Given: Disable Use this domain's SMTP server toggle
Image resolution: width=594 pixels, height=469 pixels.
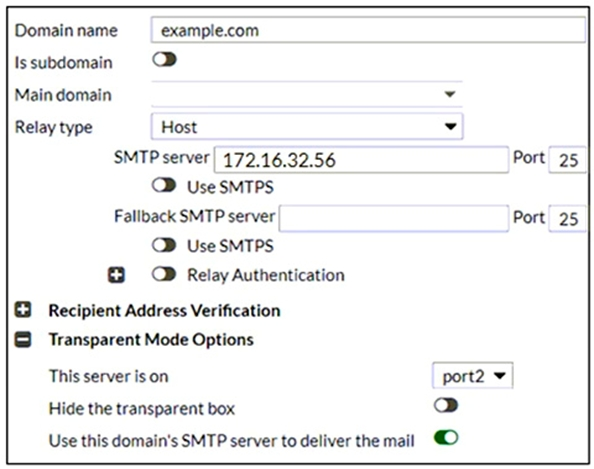Looking at the screenshot, I should pyautogui.click(x=446, y=438).
